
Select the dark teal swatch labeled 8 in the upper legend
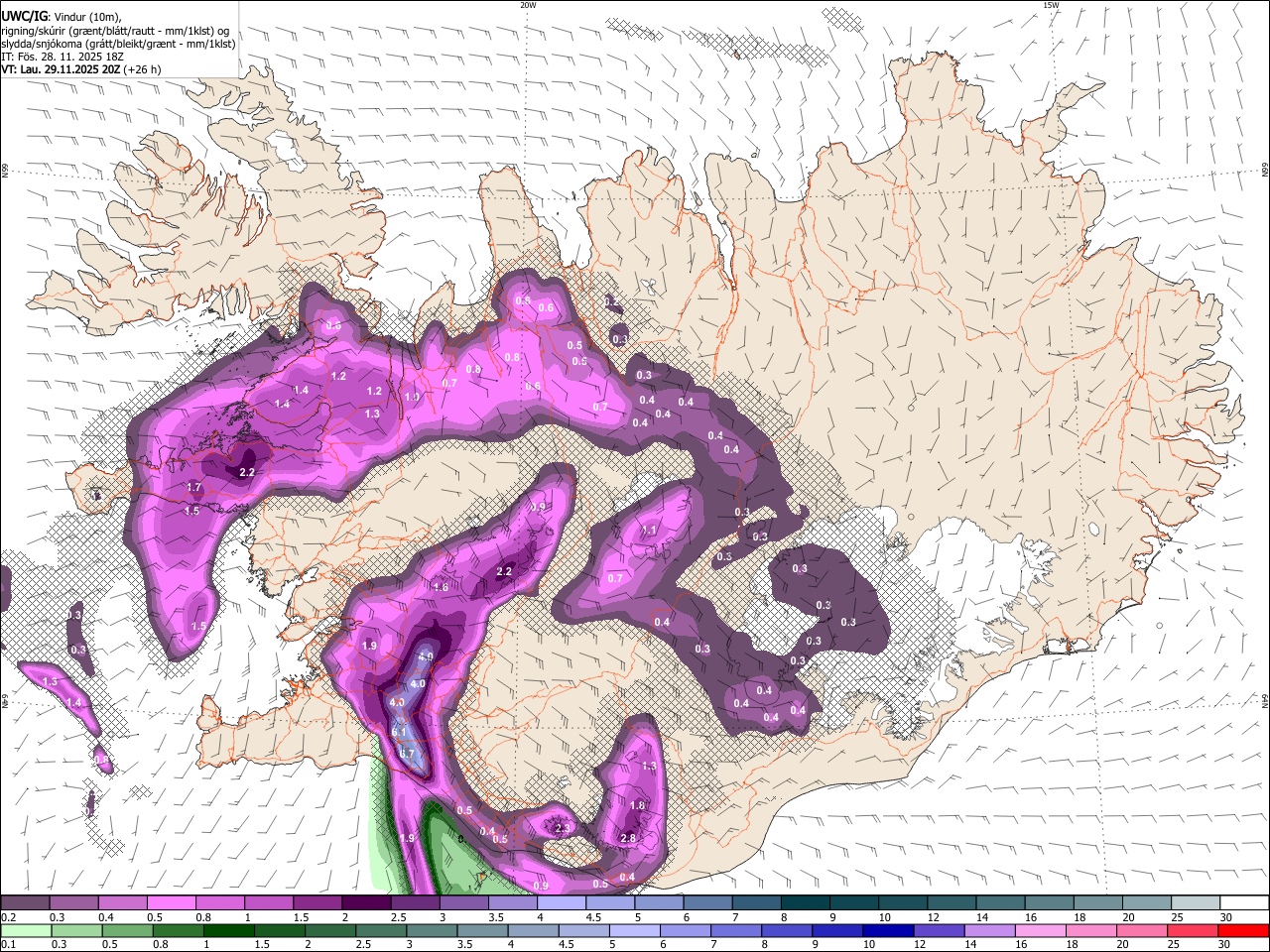[805, 903]
